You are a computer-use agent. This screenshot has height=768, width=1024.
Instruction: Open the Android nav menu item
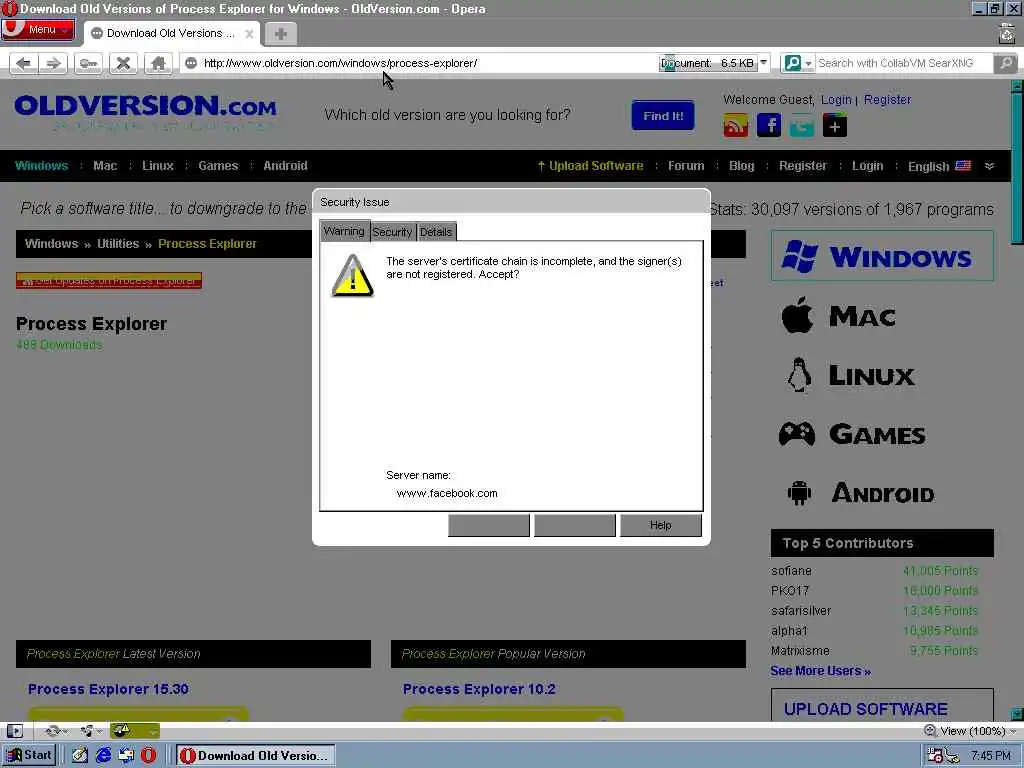click(x=285, y=166)
